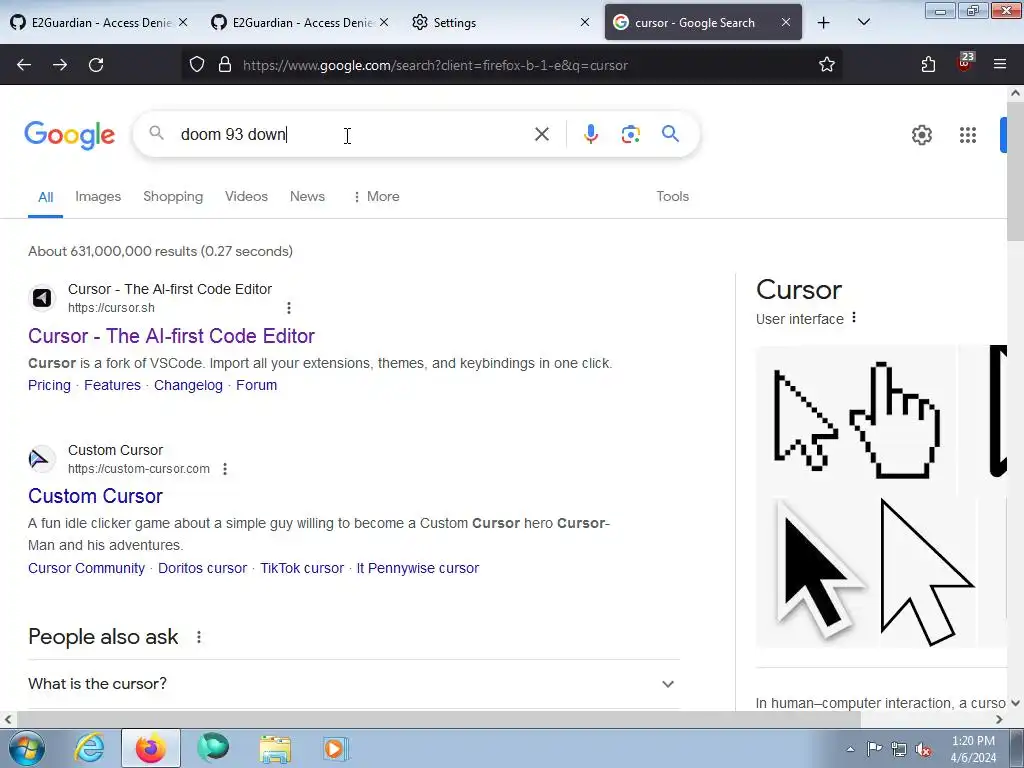The height and width of the screenshot is (768, 1024).
Task: Open the Features sitelink
Action: point(112,385)
